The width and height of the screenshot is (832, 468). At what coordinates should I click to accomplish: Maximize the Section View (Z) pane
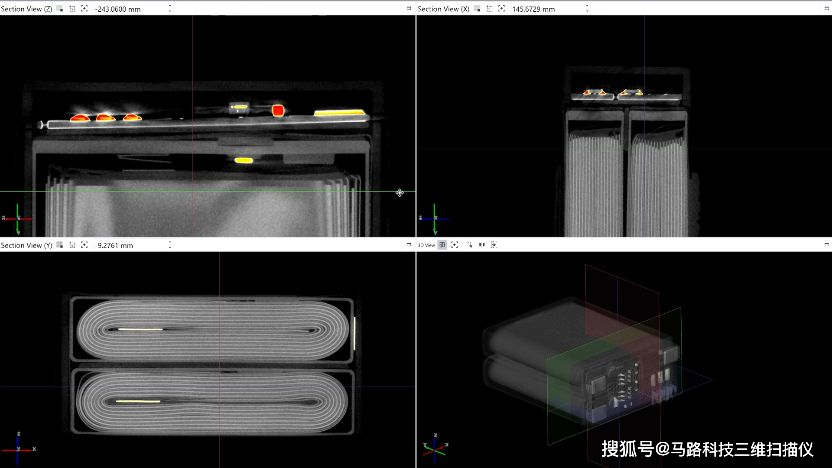pos(409,8)
